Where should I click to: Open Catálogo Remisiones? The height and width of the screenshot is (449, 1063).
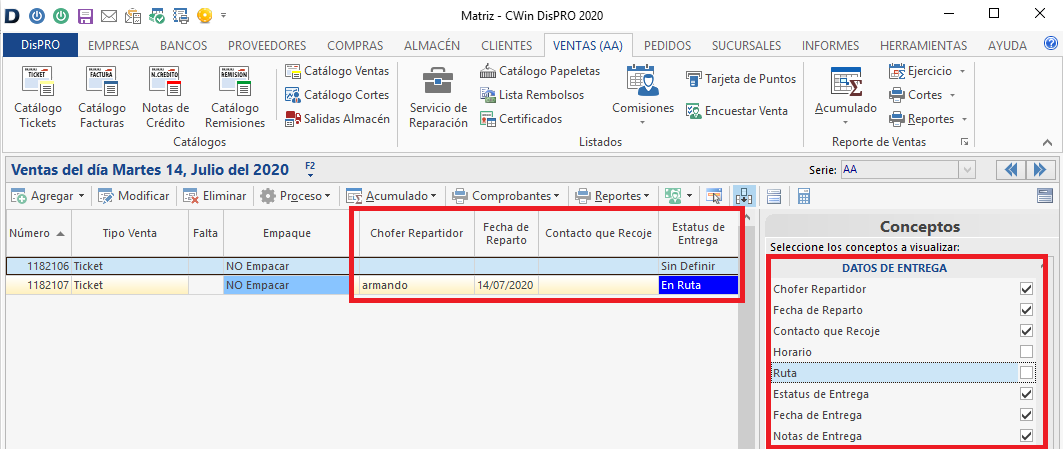pyautogui.click(x=235, y=97)
